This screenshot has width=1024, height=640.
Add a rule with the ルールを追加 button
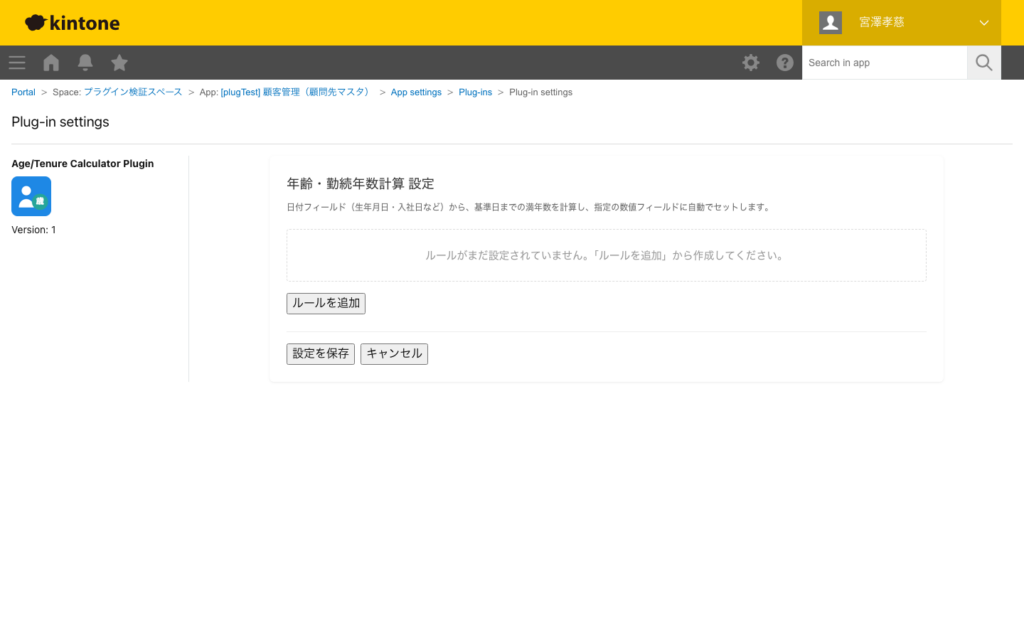point(325,303)
